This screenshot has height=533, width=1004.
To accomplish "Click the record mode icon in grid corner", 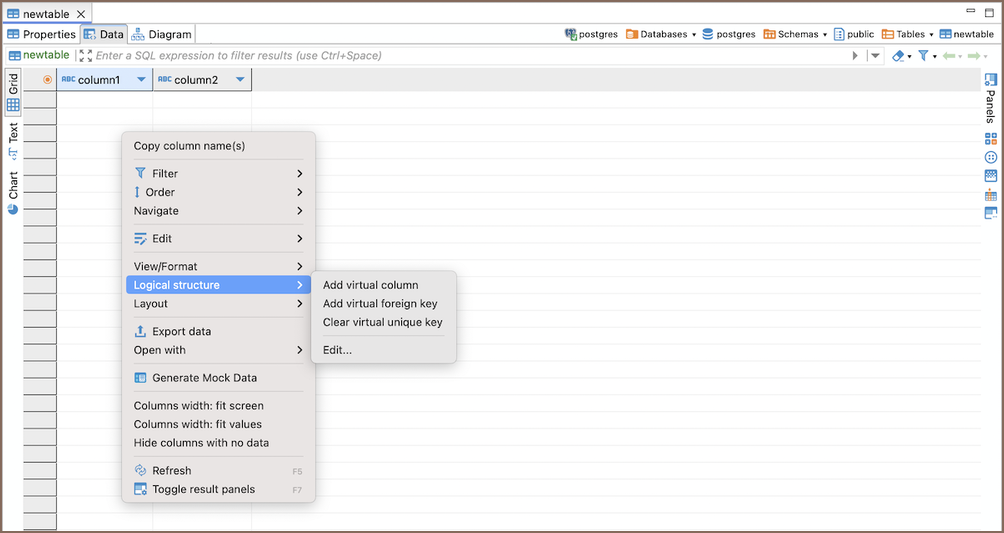I will [x=47, y=80].
